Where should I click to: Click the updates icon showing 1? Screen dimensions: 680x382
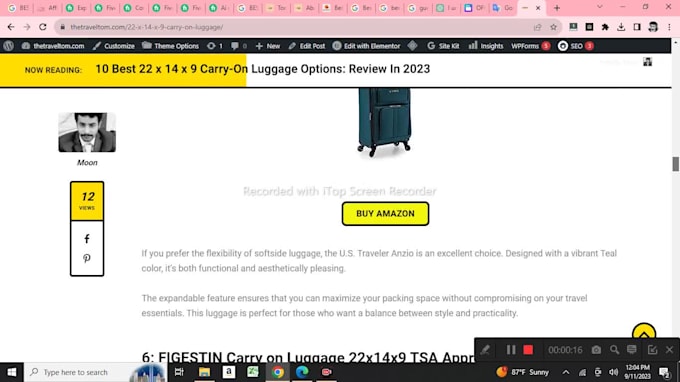coord(214,46)
